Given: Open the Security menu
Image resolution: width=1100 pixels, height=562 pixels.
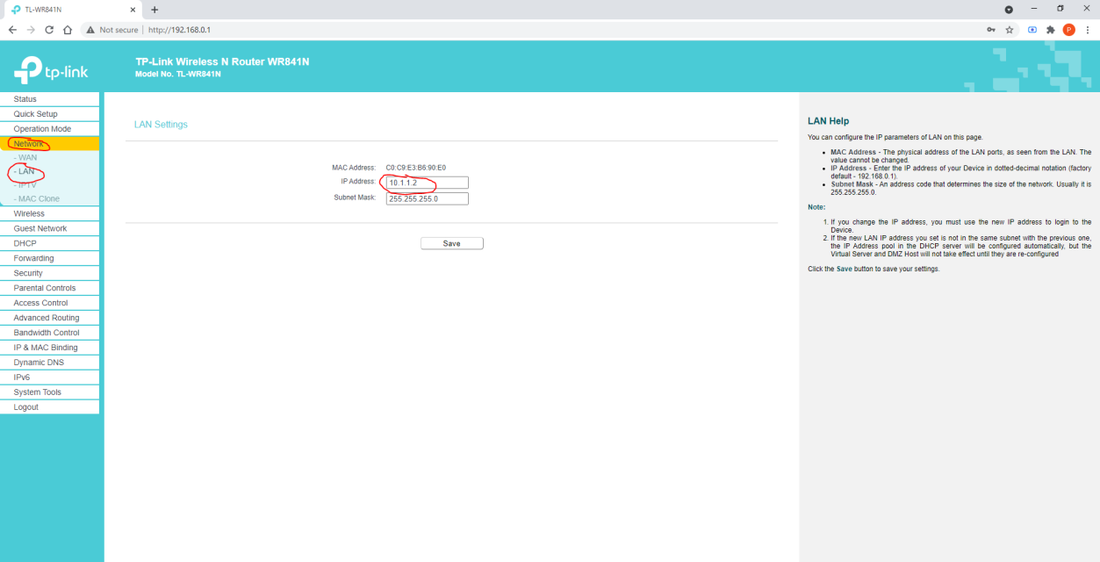Looking at the screenshot, I should (50, 273).
